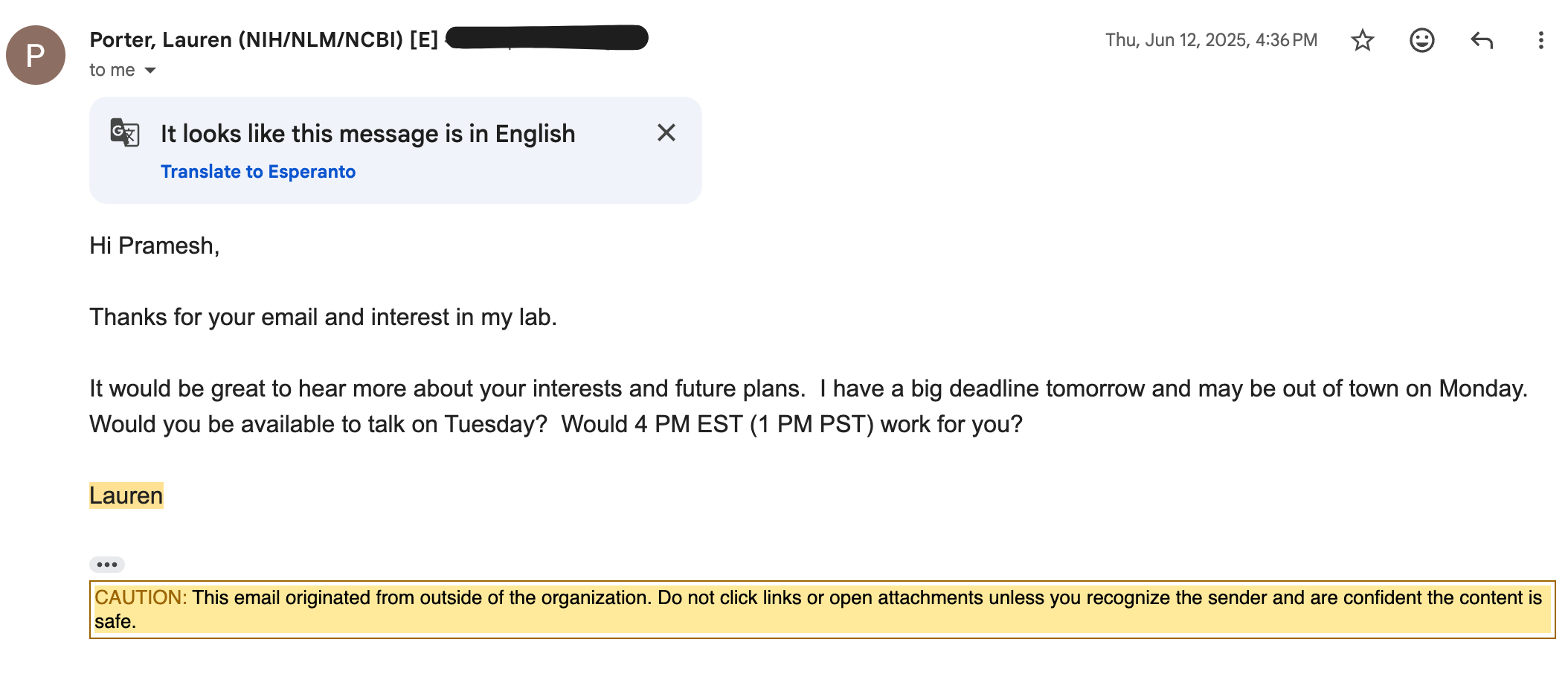Click the reply arrow icon
This screenshot has height=674, width=1568.
tap(1481, 40)
